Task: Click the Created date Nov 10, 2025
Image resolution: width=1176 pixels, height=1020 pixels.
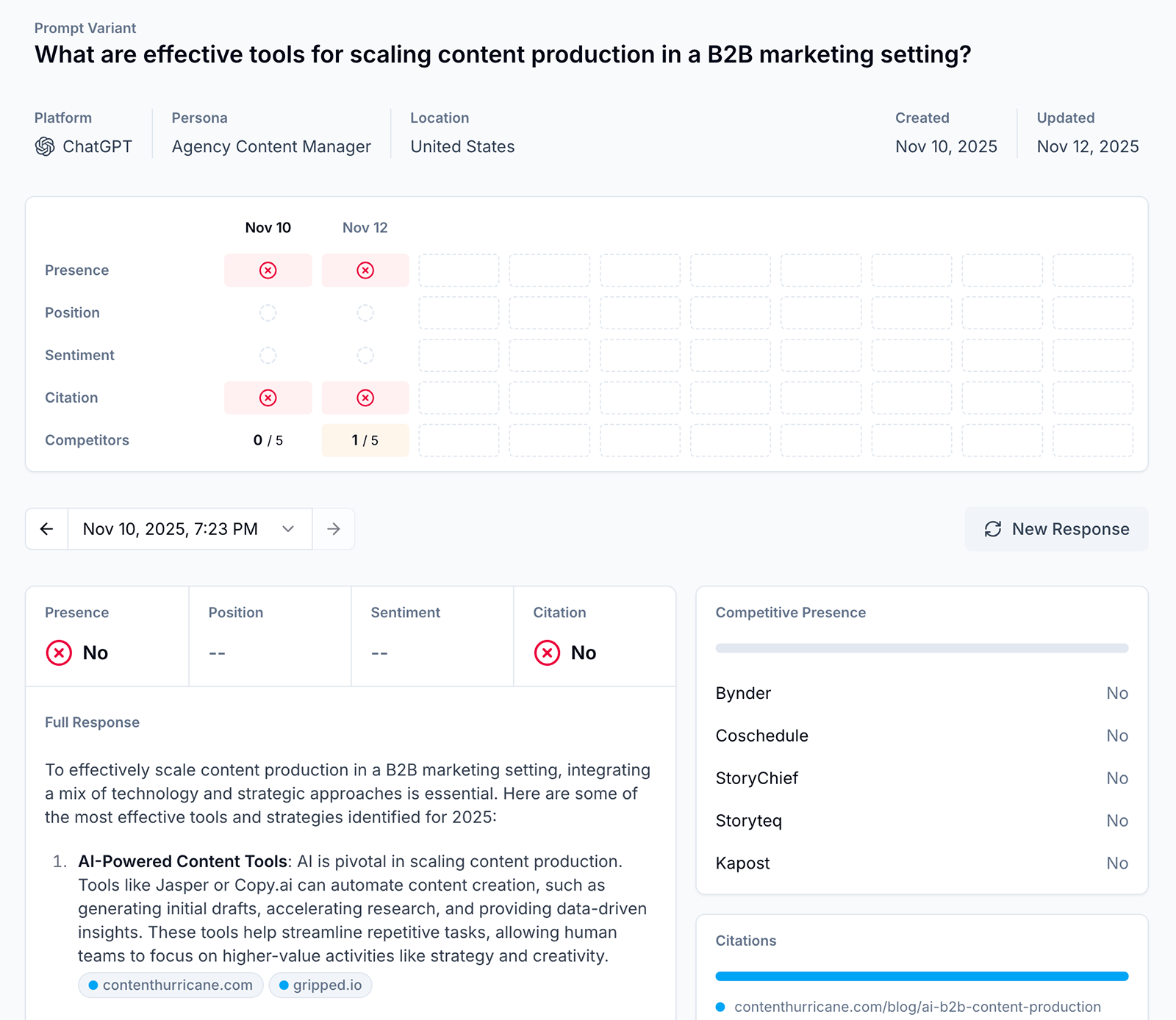Action: pyautogui.click(x=946, y=147)
